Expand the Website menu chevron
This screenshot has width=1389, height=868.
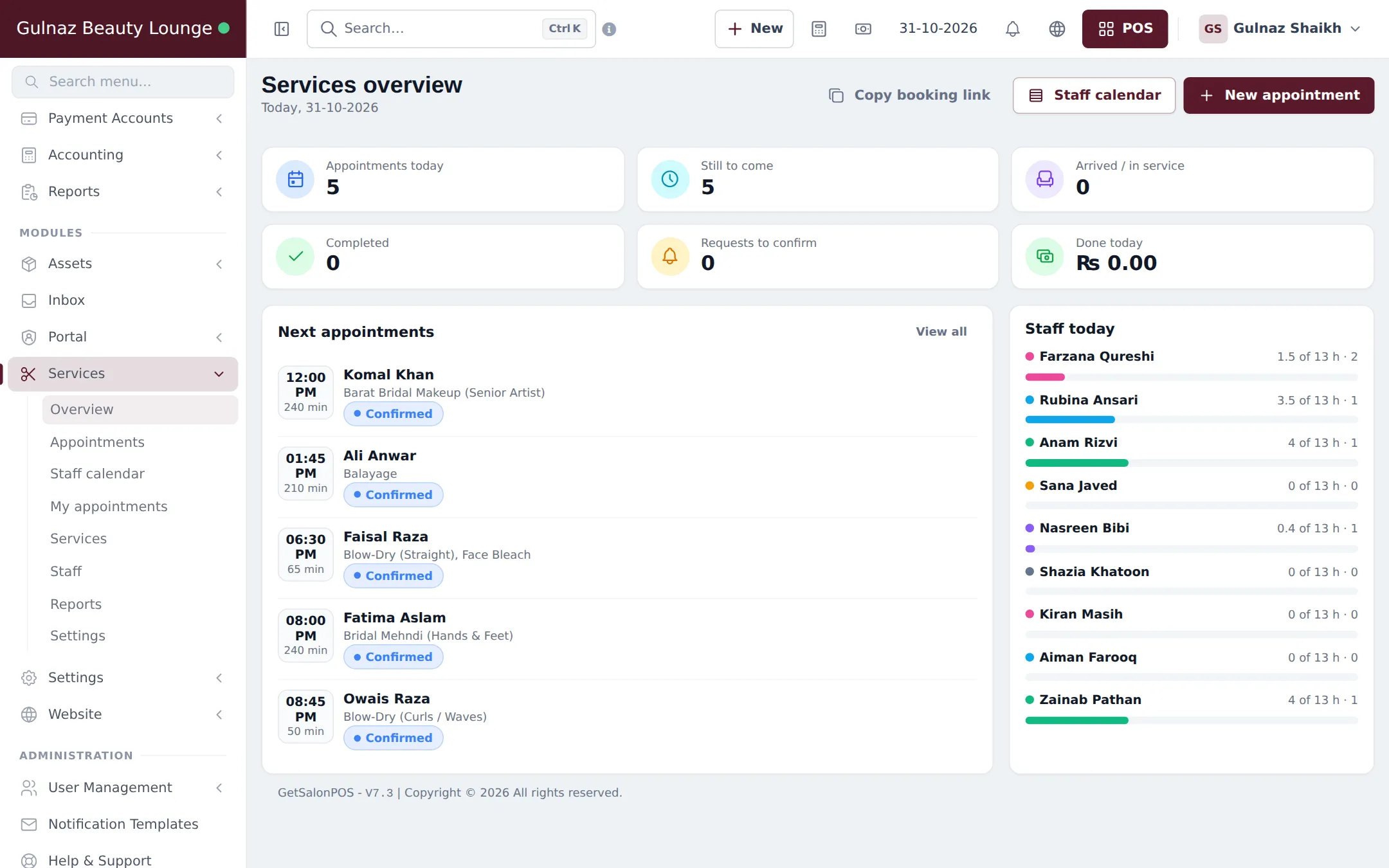click(x=219, y=714)
